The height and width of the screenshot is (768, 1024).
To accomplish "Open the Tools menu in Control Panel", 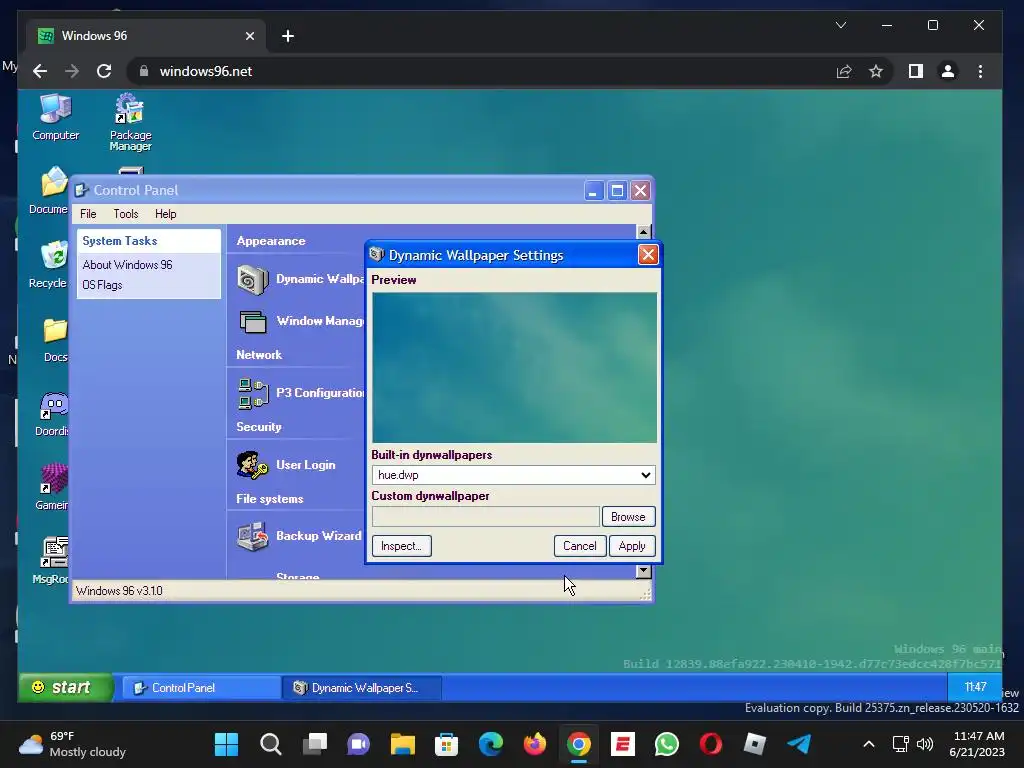I will pyautogui.click(x=125, y=214).
